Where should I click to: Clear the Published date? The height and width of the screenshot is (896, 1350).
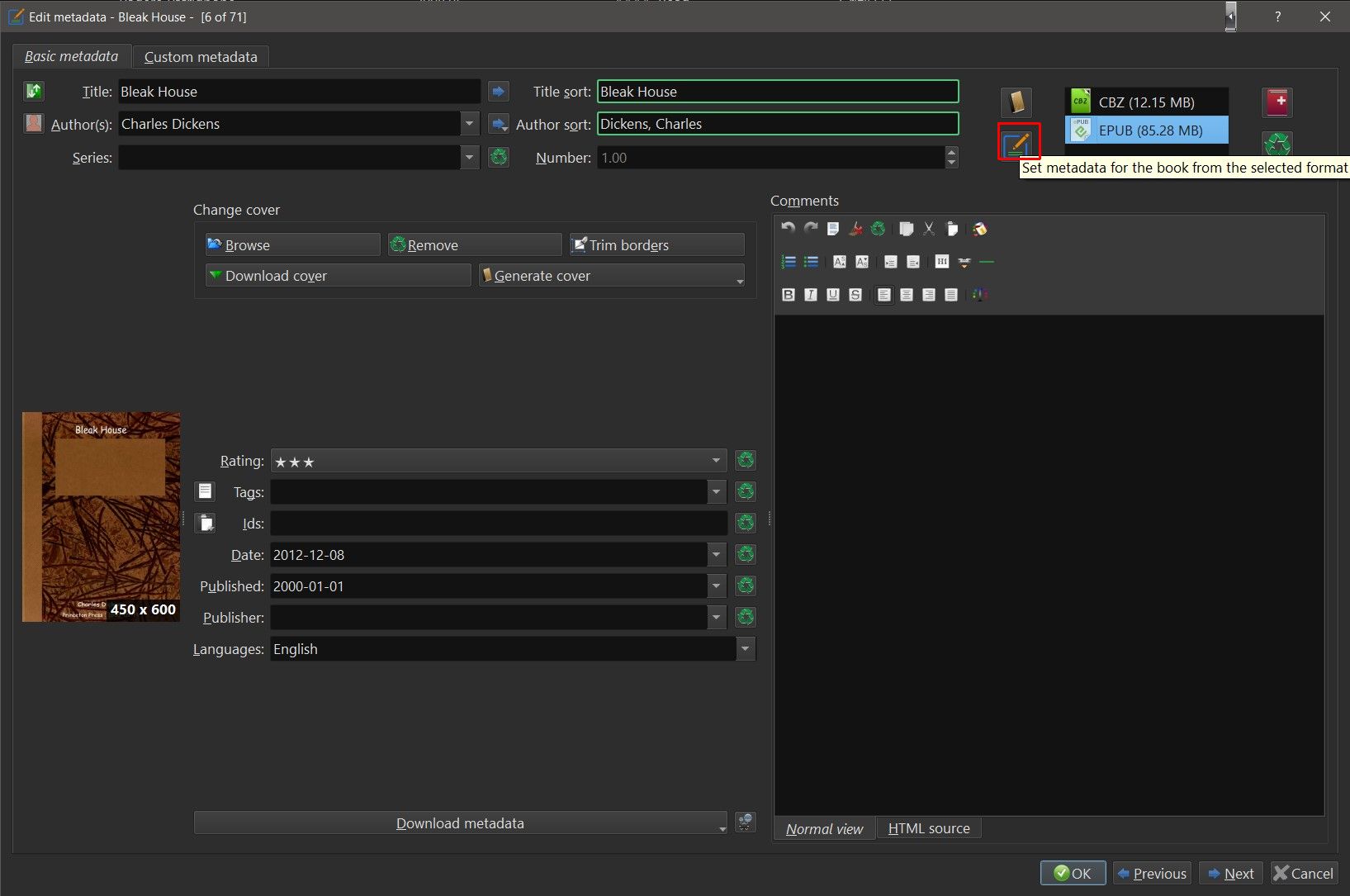[x=746, y=585]
